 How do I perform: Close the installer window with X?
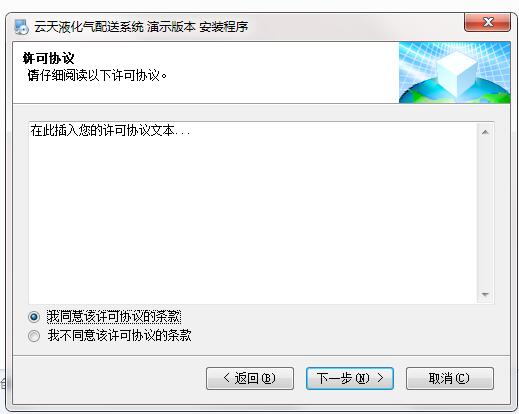(x=487, y=22)
